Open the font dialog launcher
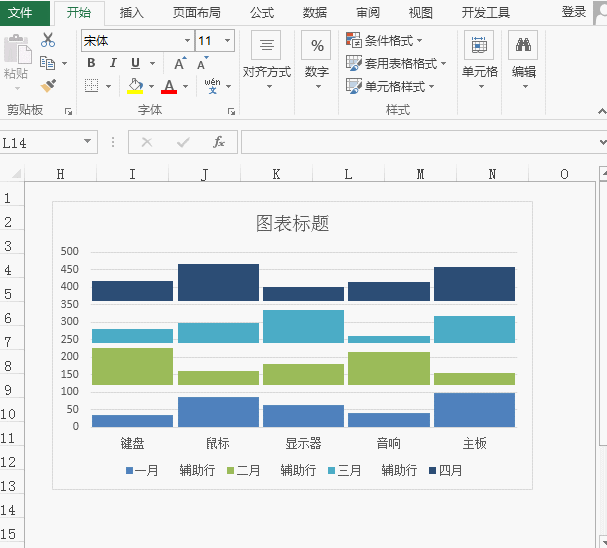Image resolution: width=607 pixels, height=548 pixels. pos(231,112)
